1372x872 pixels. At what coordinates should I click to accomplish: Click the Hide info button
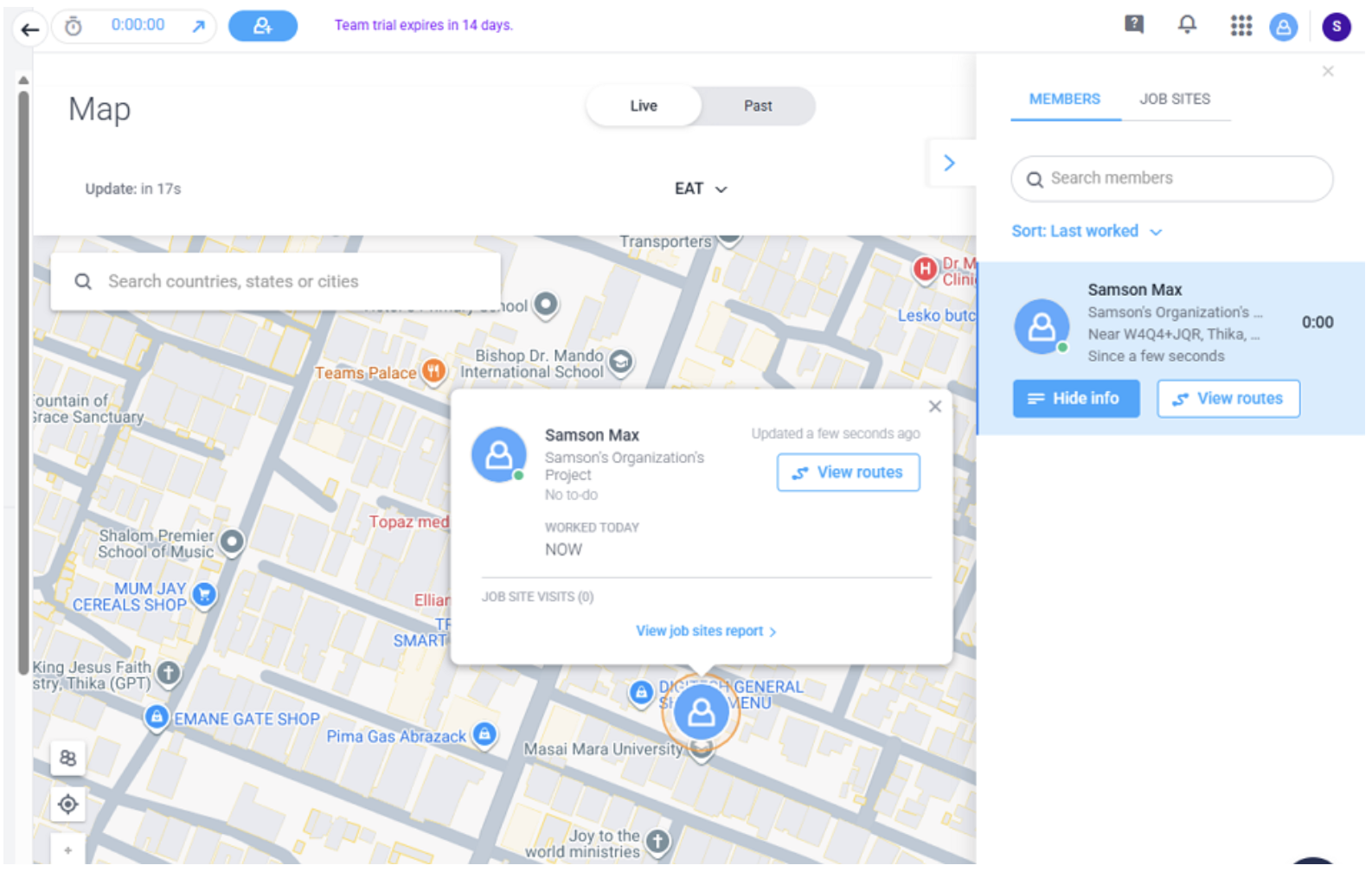[x=1076, y=399]
